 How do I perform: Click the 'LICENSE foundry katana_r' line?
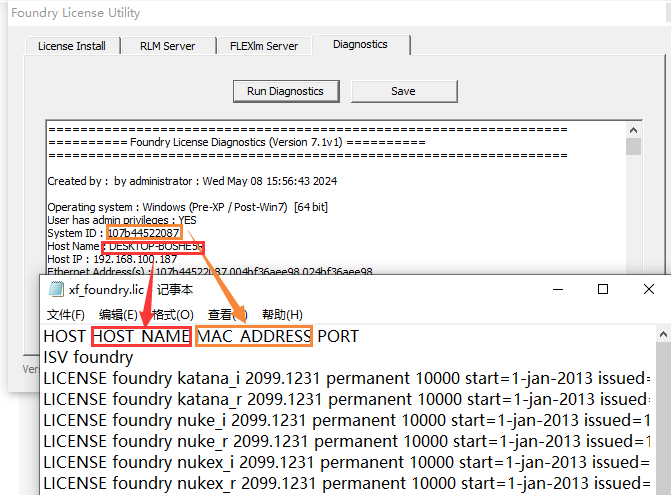[x=347, y=399]
